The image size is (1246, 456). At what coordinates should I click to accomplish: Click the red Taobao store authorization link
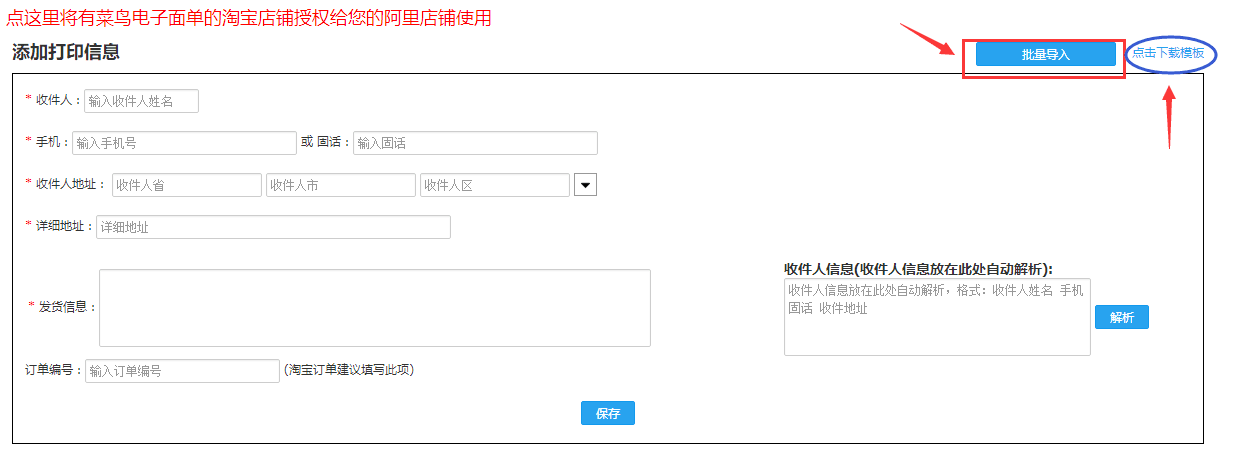coord(249,18)
